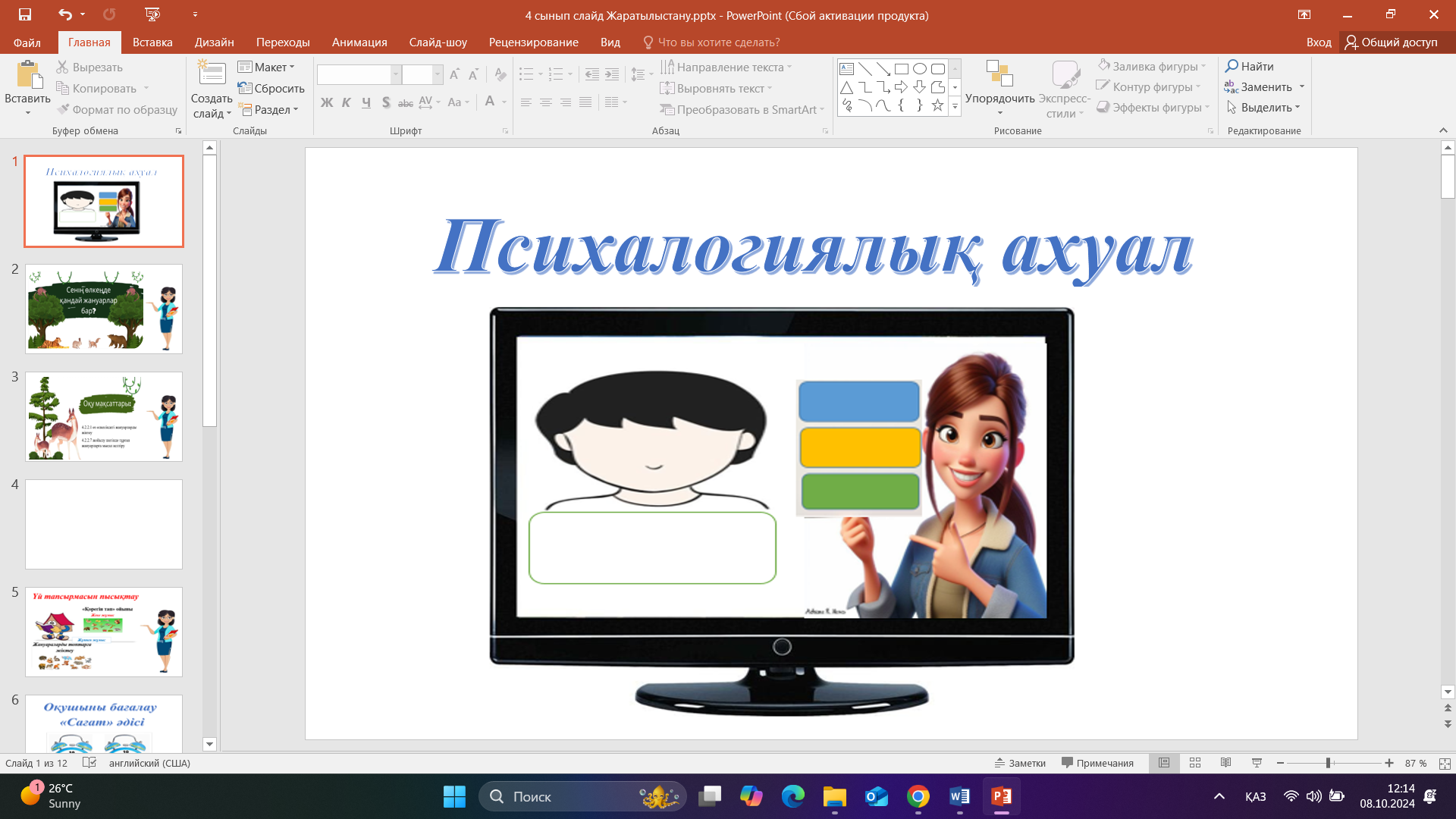Image resolution: width=1456 pixels, height=819 pixels.
Task: Click the Найти search icon
Action: pyautogui.click(x=1232, y=67)
